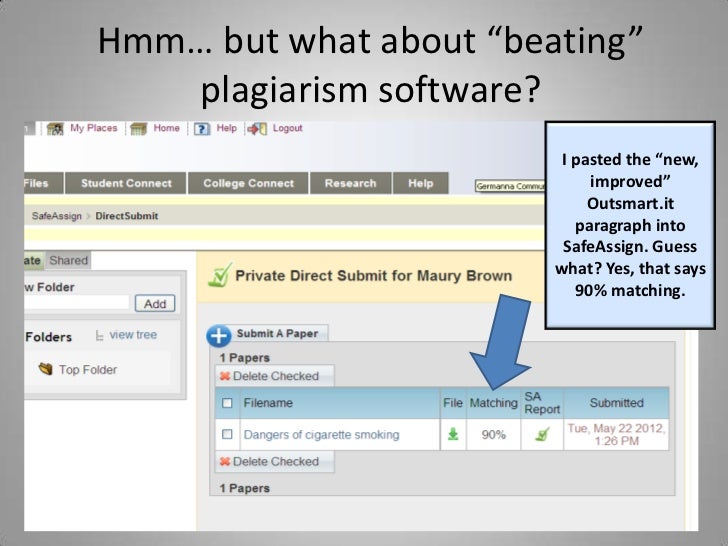Click the Matching column header
The image size is (728, 546).
(494, 403)
